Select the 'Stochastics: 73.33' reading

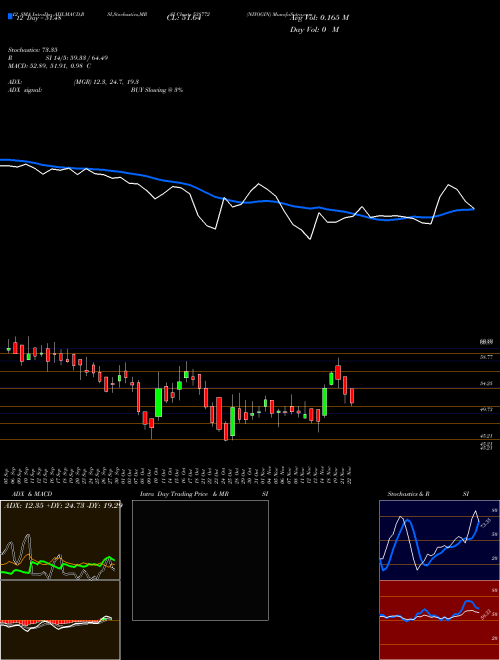click(x=32, y=50)
